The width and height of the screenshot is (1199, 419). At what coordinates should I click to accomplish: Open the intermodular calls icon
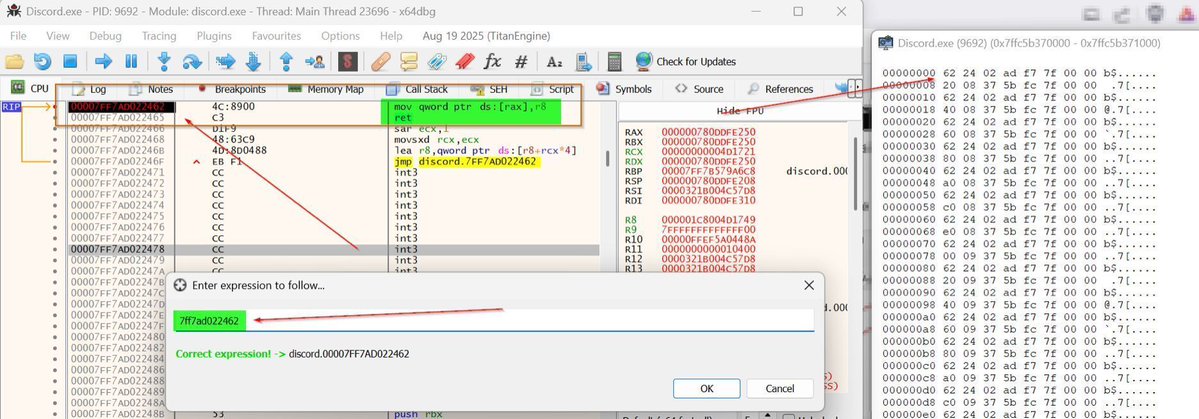pyautogui.click(x=583, y=61)
